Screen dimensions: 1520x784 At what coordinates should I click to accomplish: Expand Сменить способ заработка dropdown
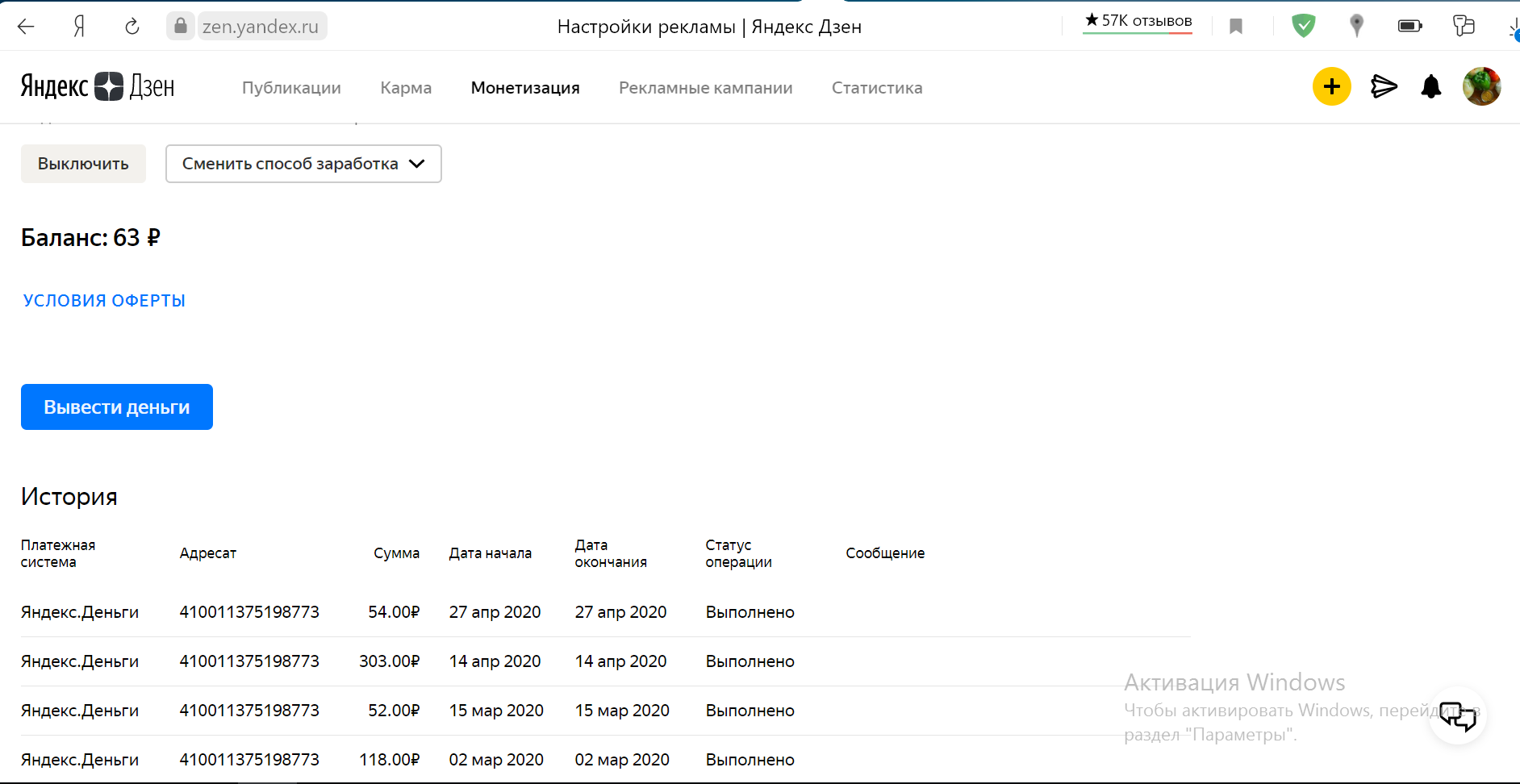coord(303,164)
